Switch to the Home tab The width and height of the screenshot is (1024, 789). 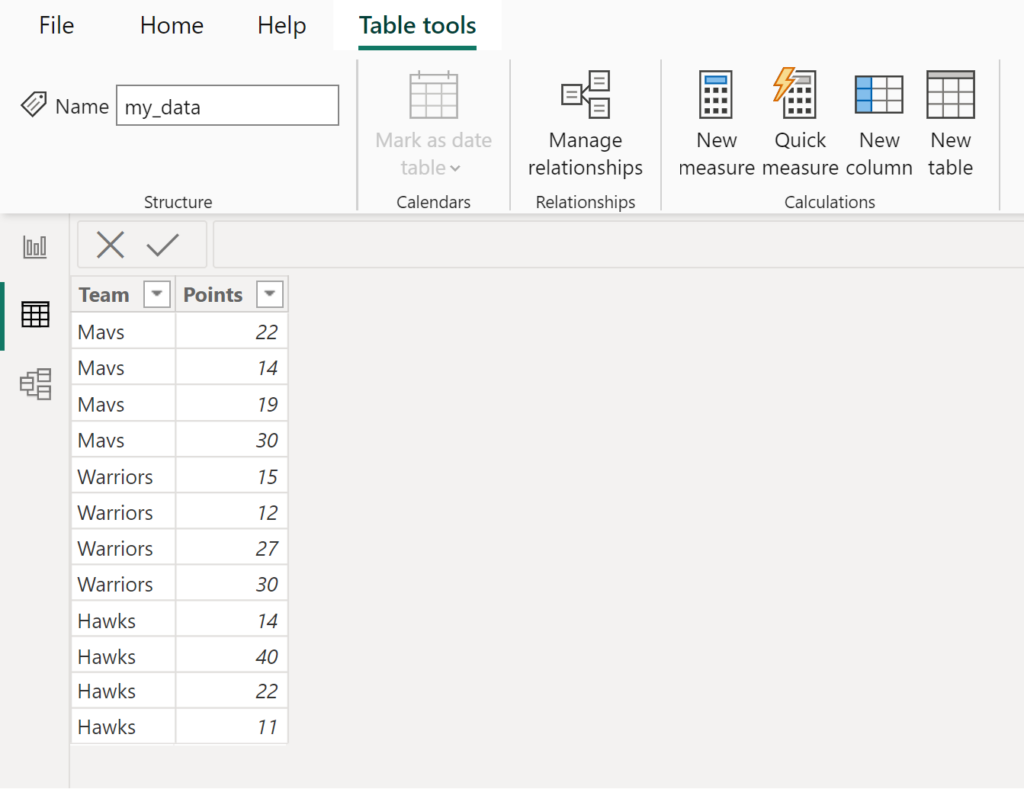172,25
